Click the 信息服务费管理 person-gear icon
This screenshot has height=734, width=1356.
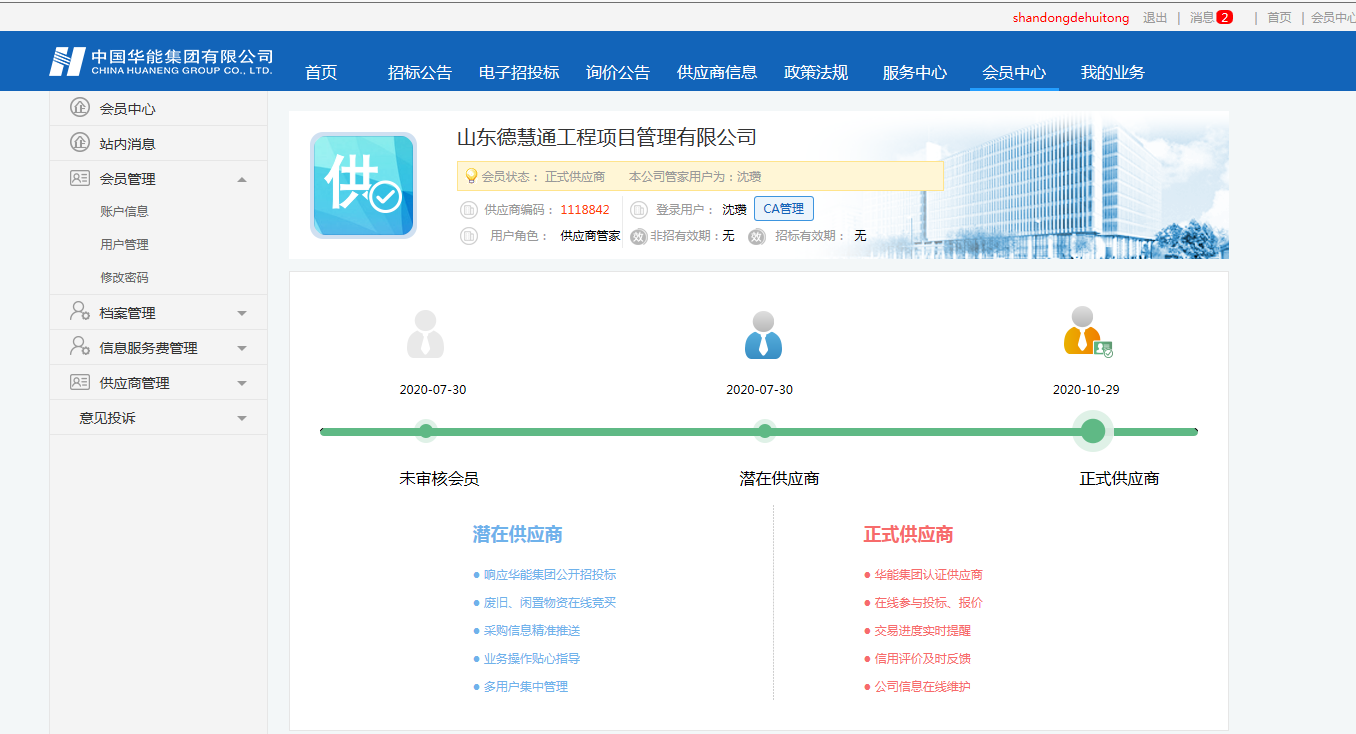(80, 347)
